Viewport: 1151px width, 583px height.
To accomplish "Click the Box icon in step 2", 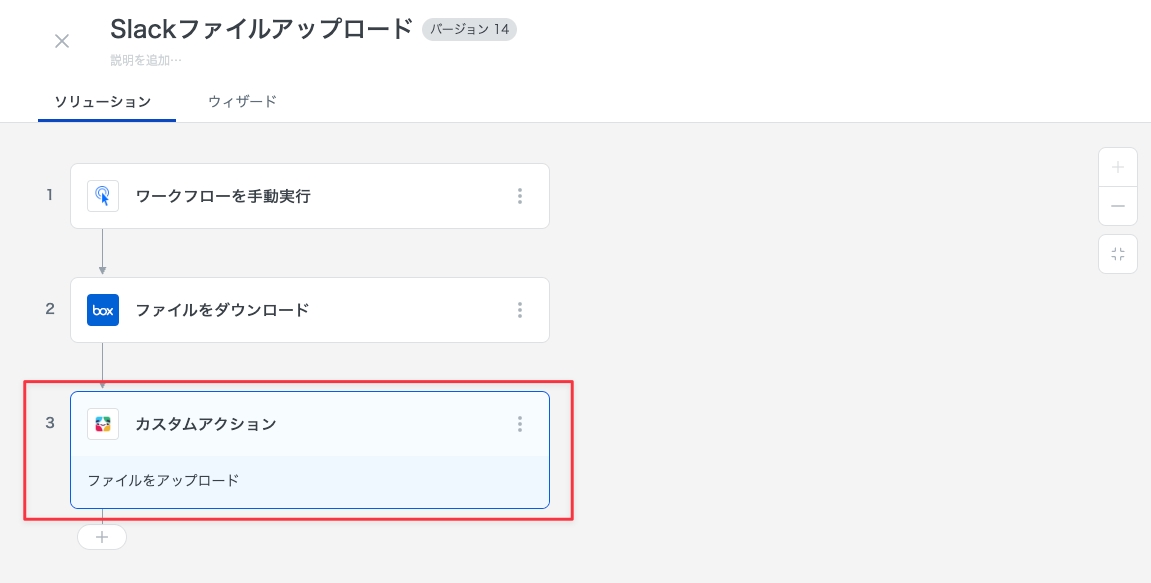I will 103,310.
